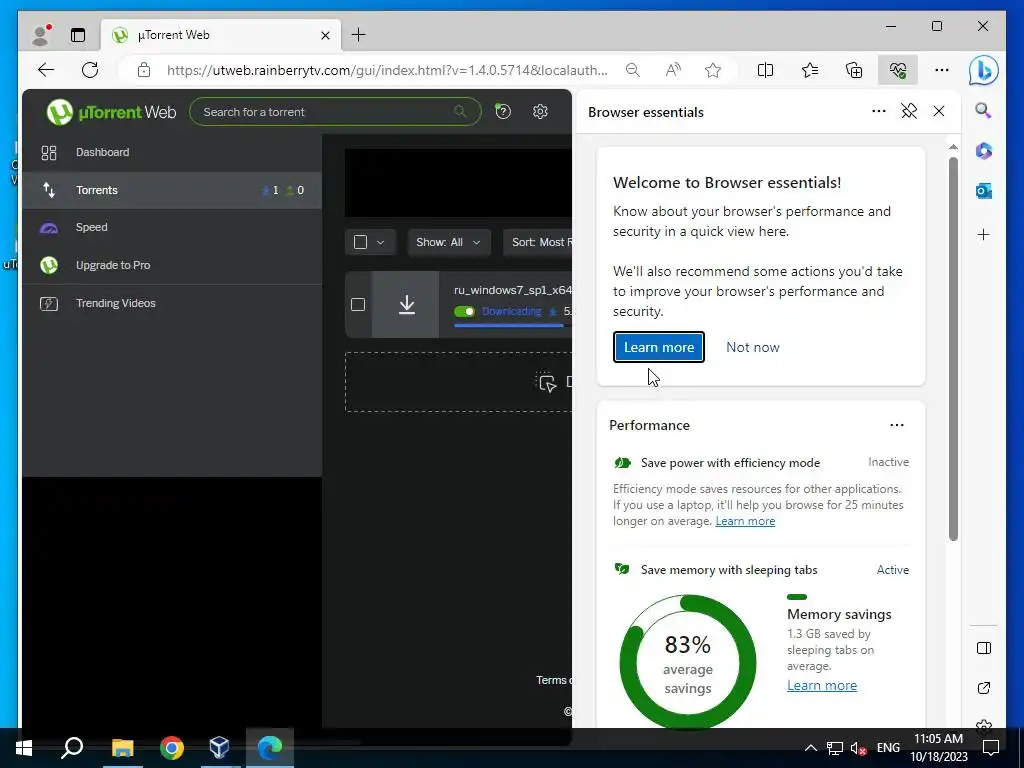Open File Explorer from taskbar
Image resolution: width=1024 pixels, height=768 pixels.
pyautogui.click(x=122, y=748)
